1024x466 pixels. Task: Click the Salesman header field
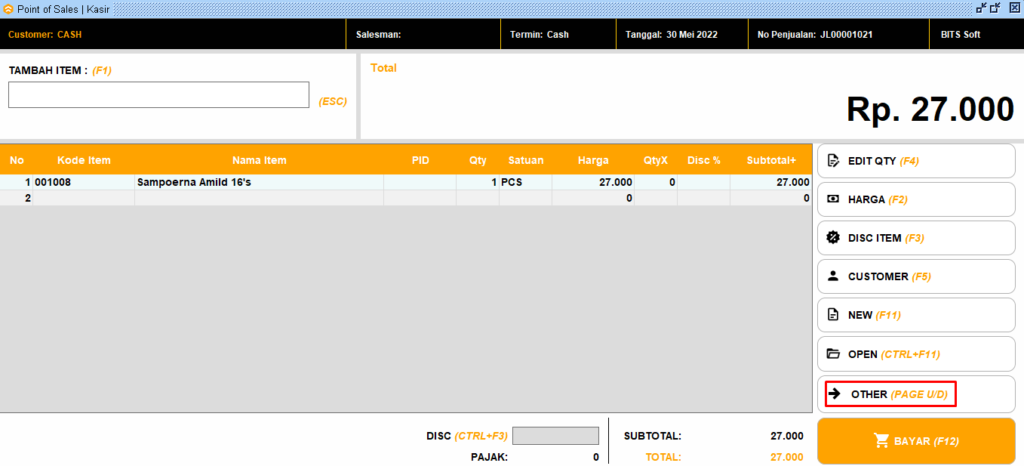(423, 35)
